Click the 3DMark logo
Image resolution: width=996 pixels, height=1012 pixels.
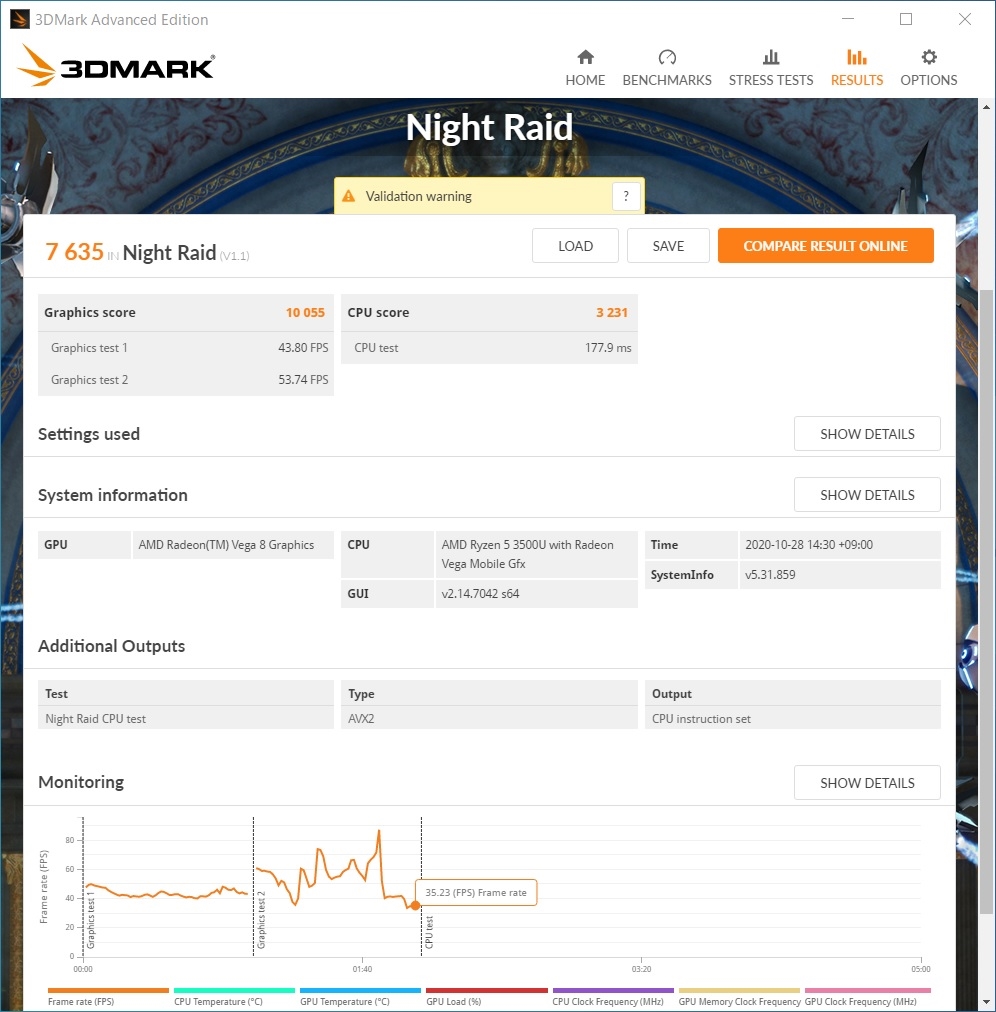pos(116,65)
